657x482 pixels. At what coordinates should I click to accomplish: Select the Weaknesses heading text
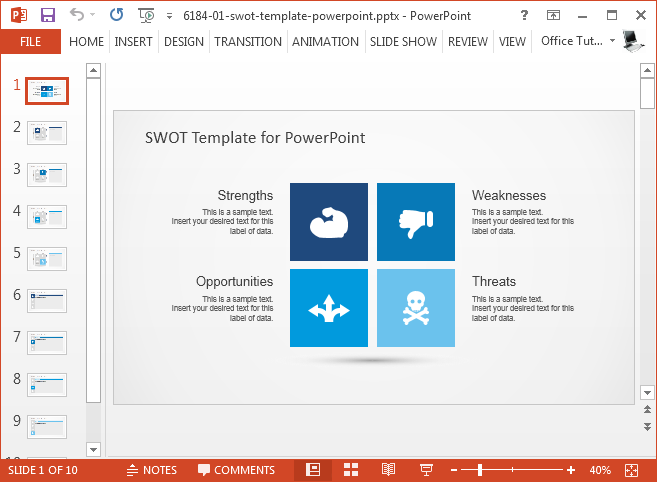point(509,195)
